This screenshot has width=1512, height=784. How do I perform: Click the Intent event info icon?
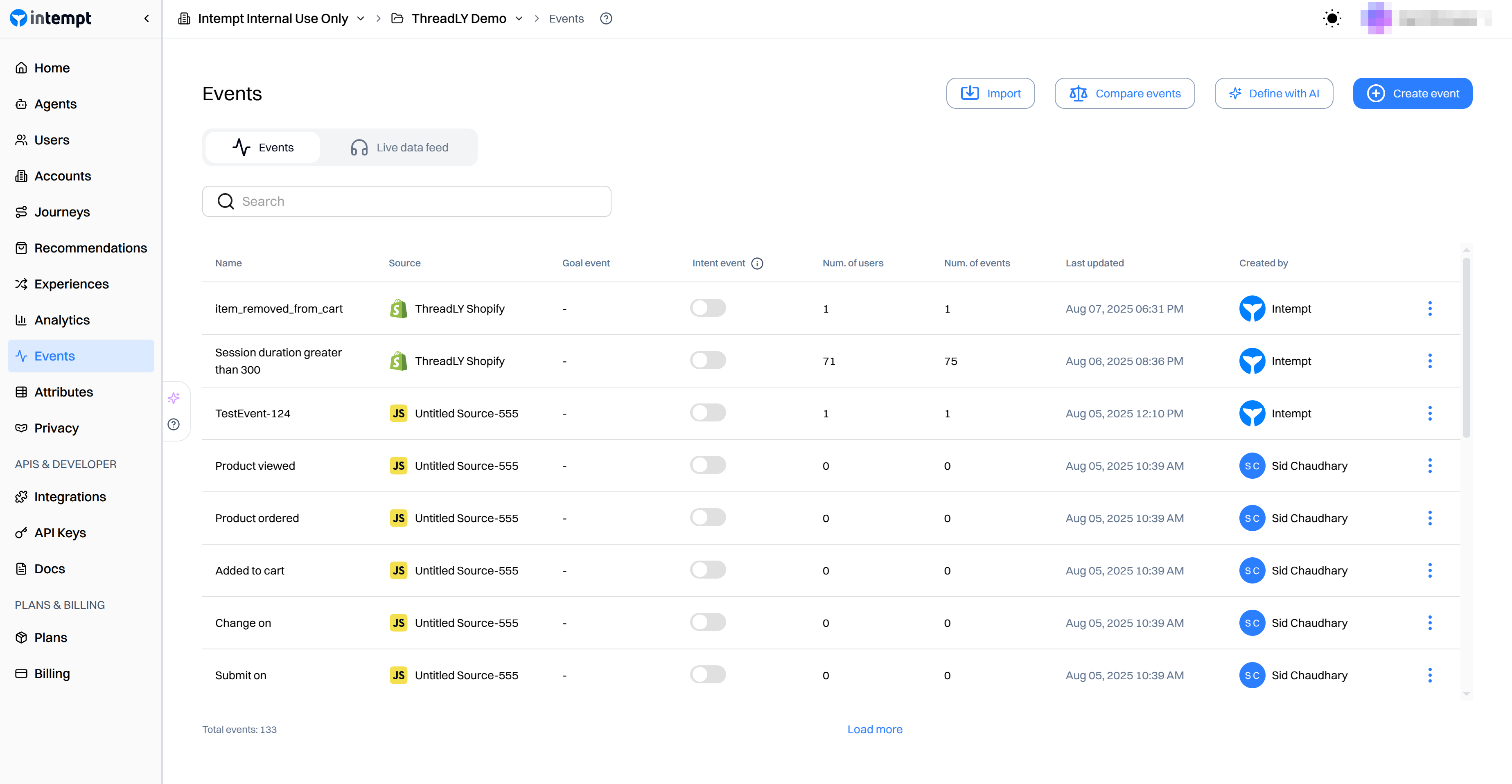coord(757,264)
